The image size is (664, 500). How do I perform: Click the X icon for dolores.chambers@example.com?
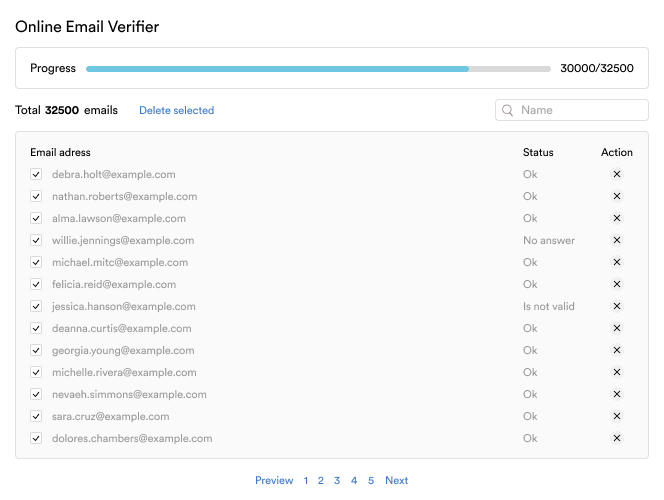[x=617, y=438]
